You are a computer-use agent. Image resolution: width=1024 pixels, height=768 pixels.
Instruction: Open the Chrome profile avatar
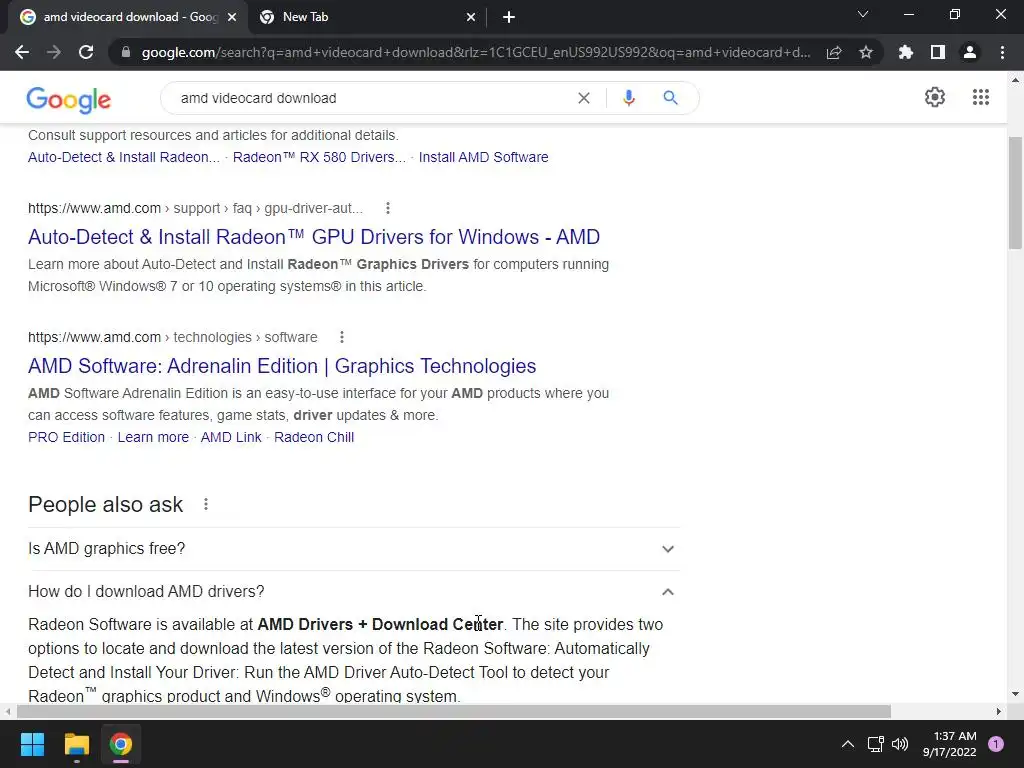[970, 52]
